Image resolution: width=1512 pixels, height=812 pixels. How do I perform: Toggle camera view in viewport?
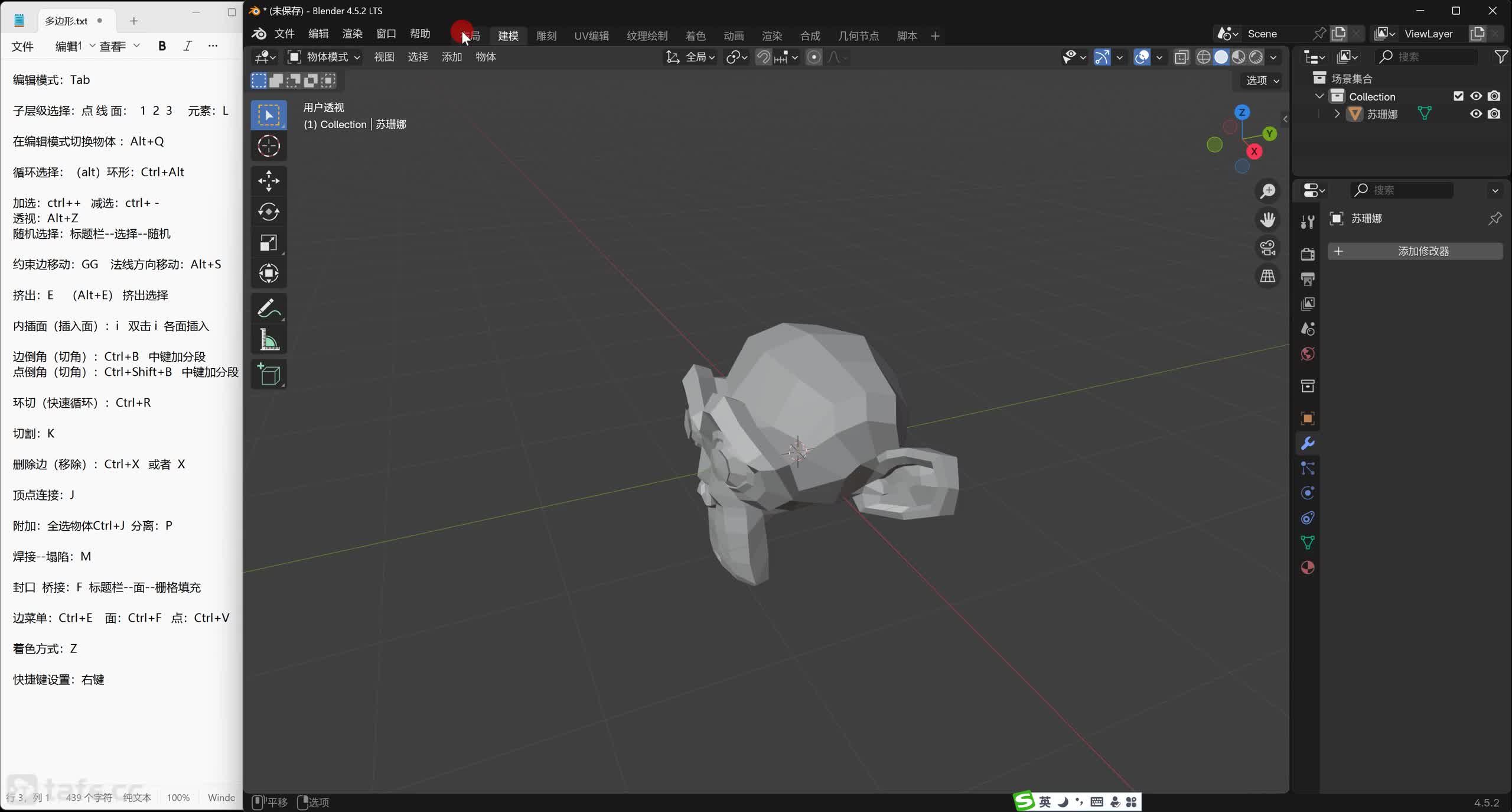pyautogui.click(x=1267, y=248)
